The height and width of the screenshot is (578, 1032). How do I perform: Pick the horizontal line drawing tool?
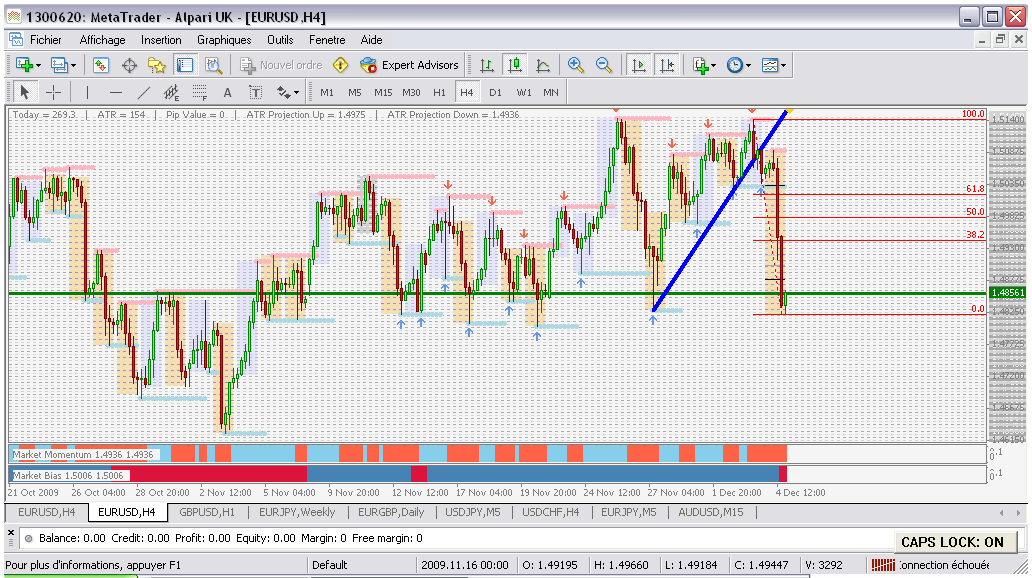[x=115, y=92]
